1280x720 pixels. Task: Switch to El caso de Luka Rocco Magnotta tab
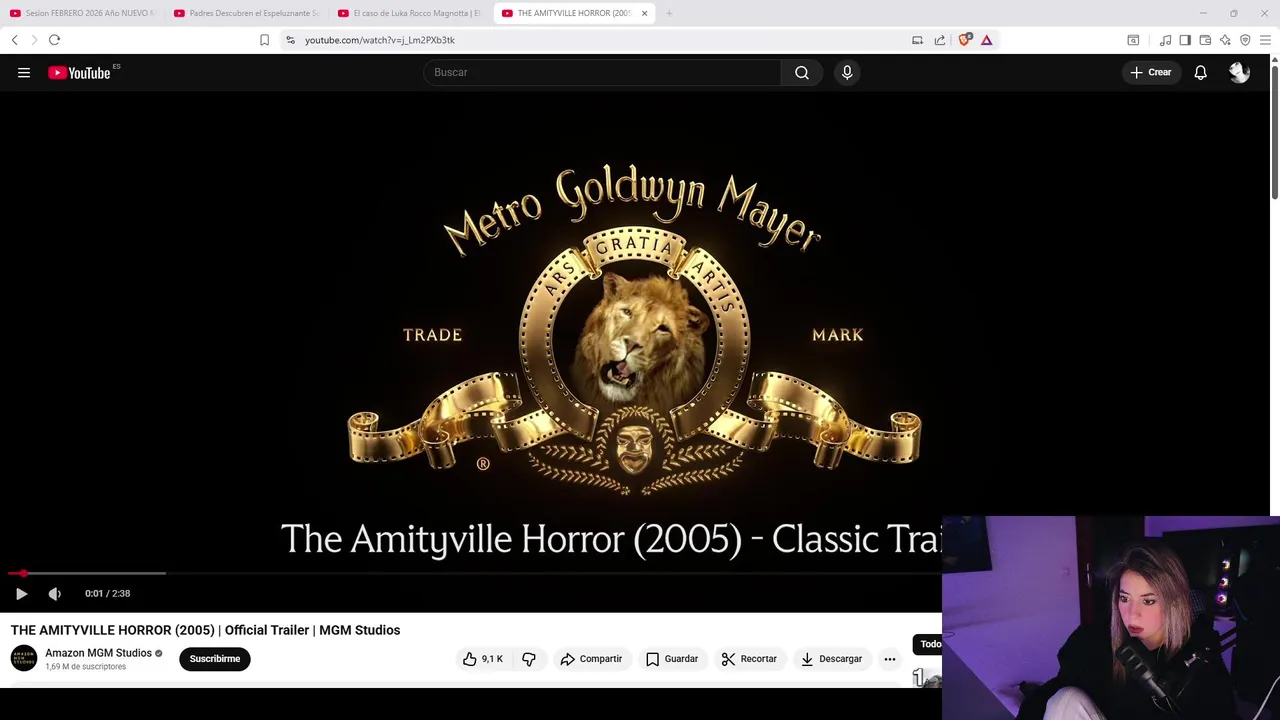[410, 13]
